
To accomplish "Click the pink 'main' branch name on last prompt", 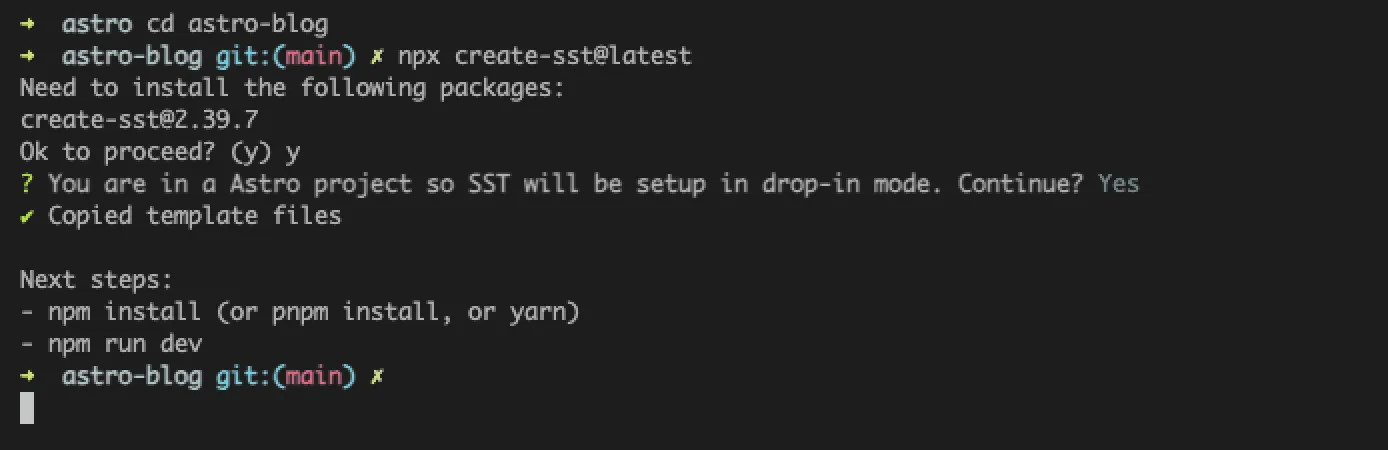I will (314, 376).
